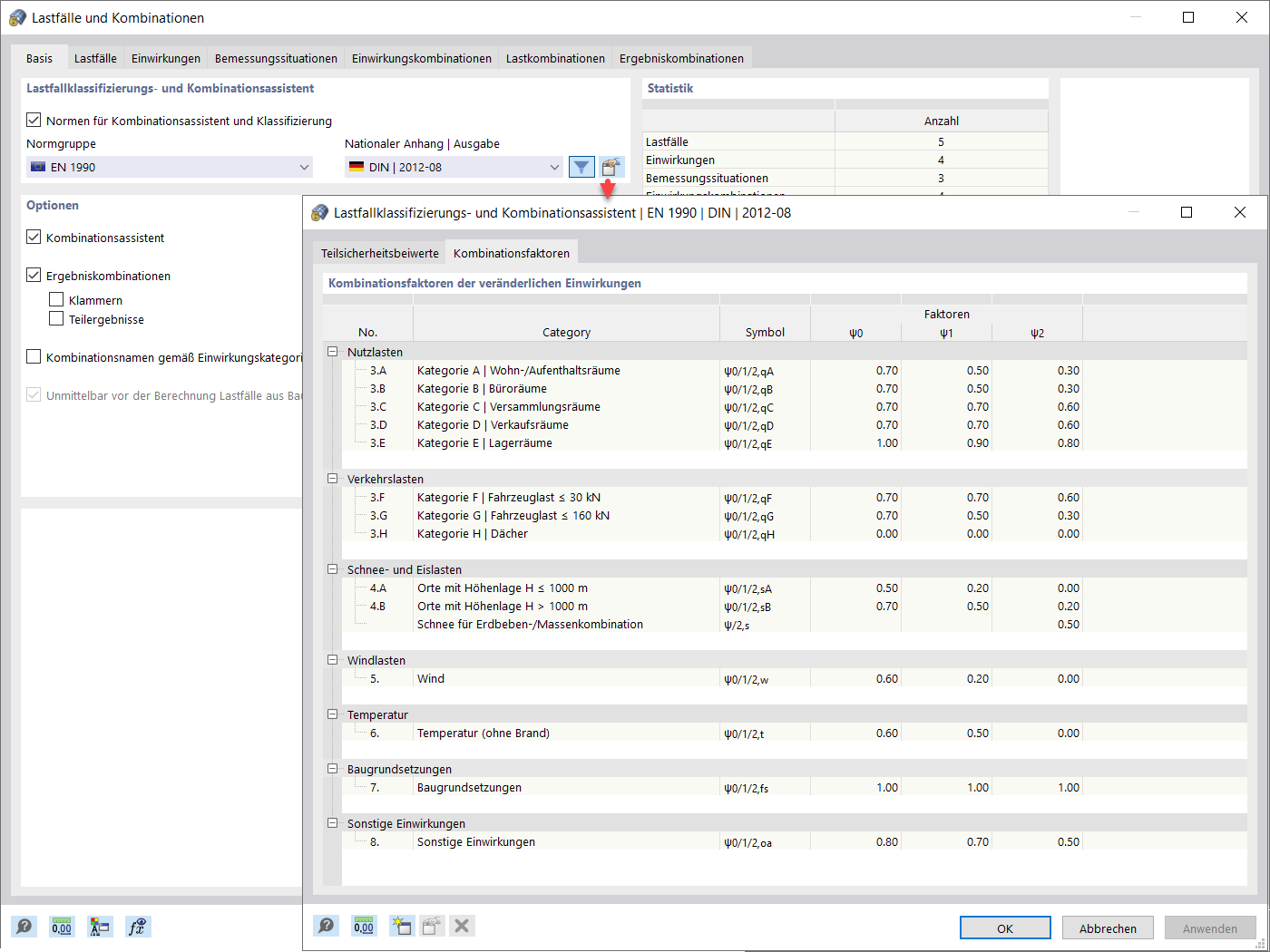Toggle Kombinationsassistent checkbox
Screen dimensions: 1270x952
point(34,238)
